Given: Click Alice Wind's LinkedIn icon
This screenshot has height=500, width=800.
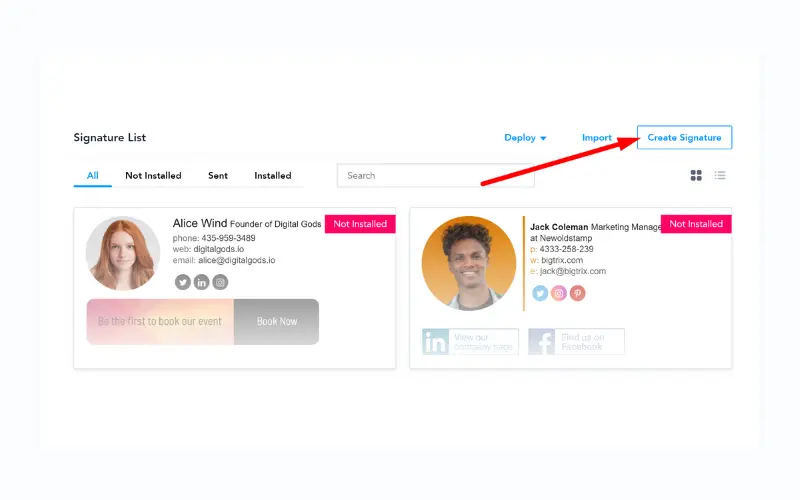Looking at the screenshot, I should [x=202, y=282].
